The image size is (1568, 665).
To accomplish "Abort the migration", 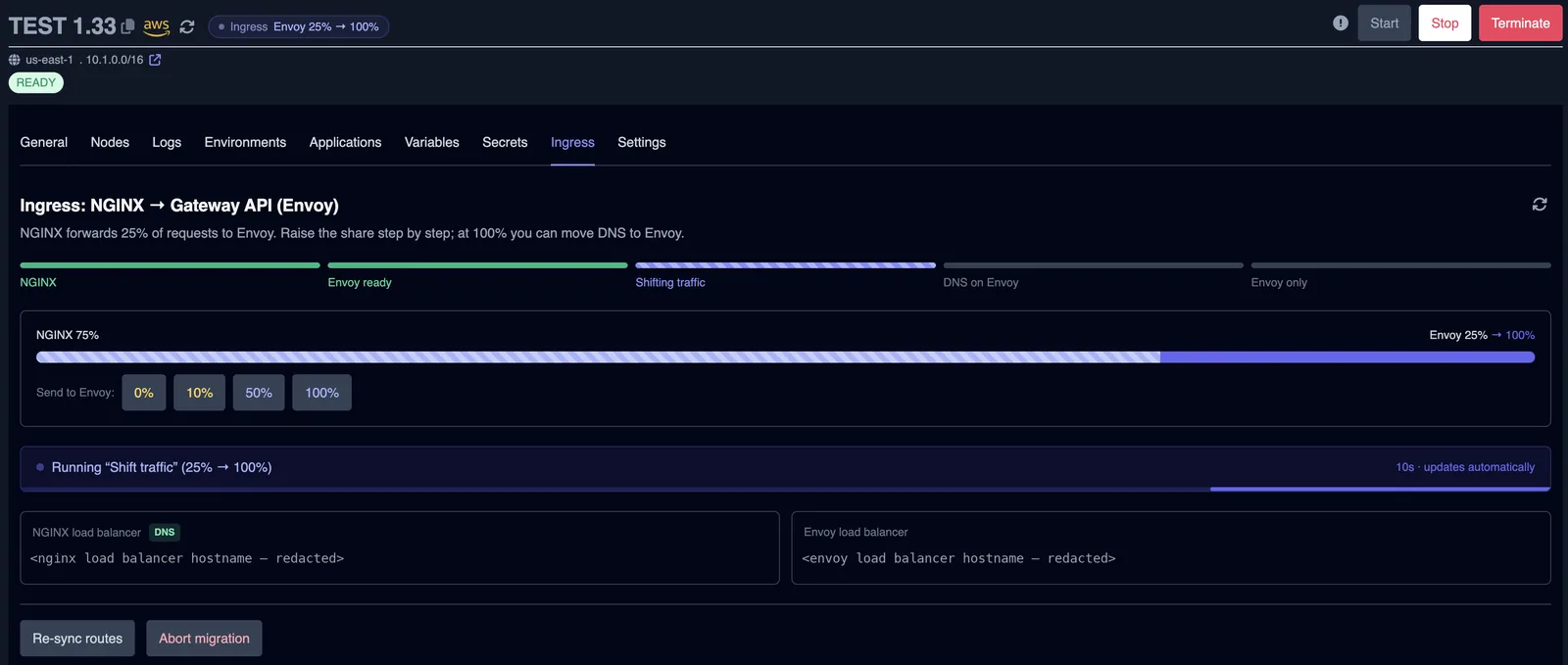I will tap(204, 639).
